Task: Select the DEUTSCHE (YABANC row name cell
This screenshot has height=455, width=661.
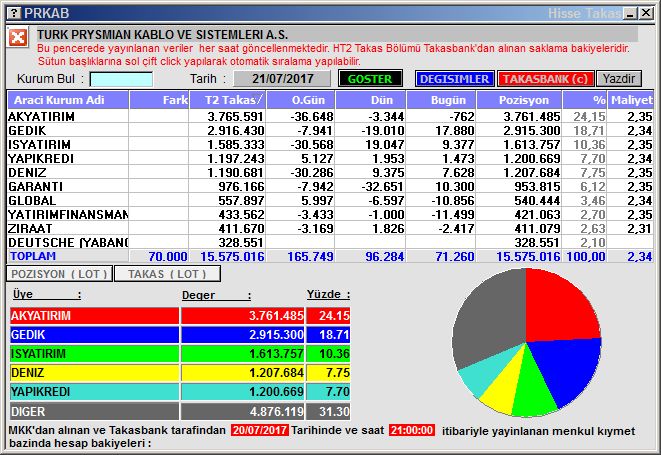Action: 68,242
